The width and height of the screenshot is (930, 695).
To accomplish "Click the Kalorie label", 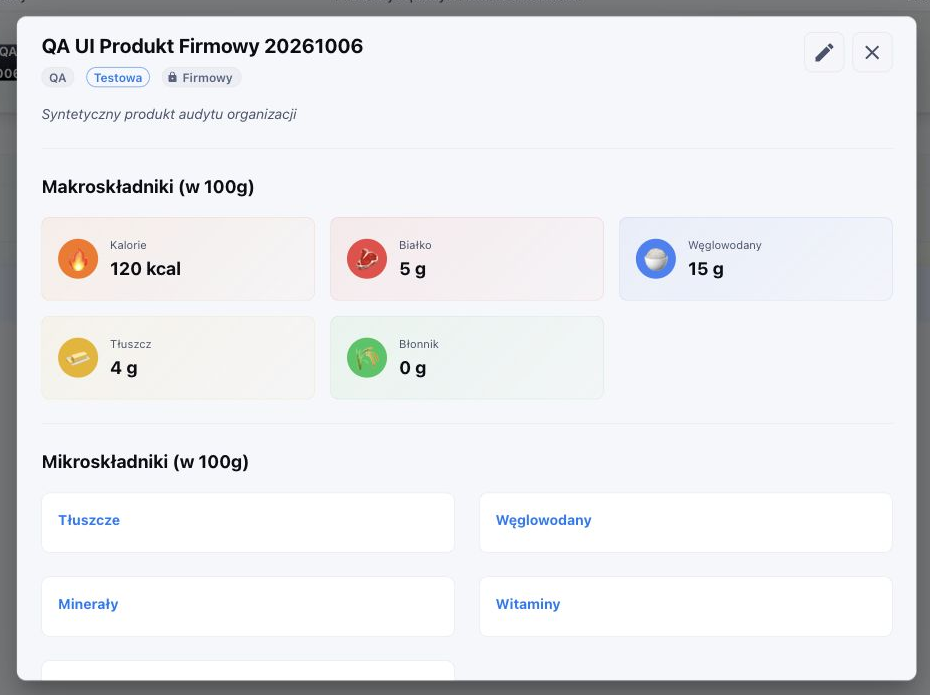I will 128,245.
